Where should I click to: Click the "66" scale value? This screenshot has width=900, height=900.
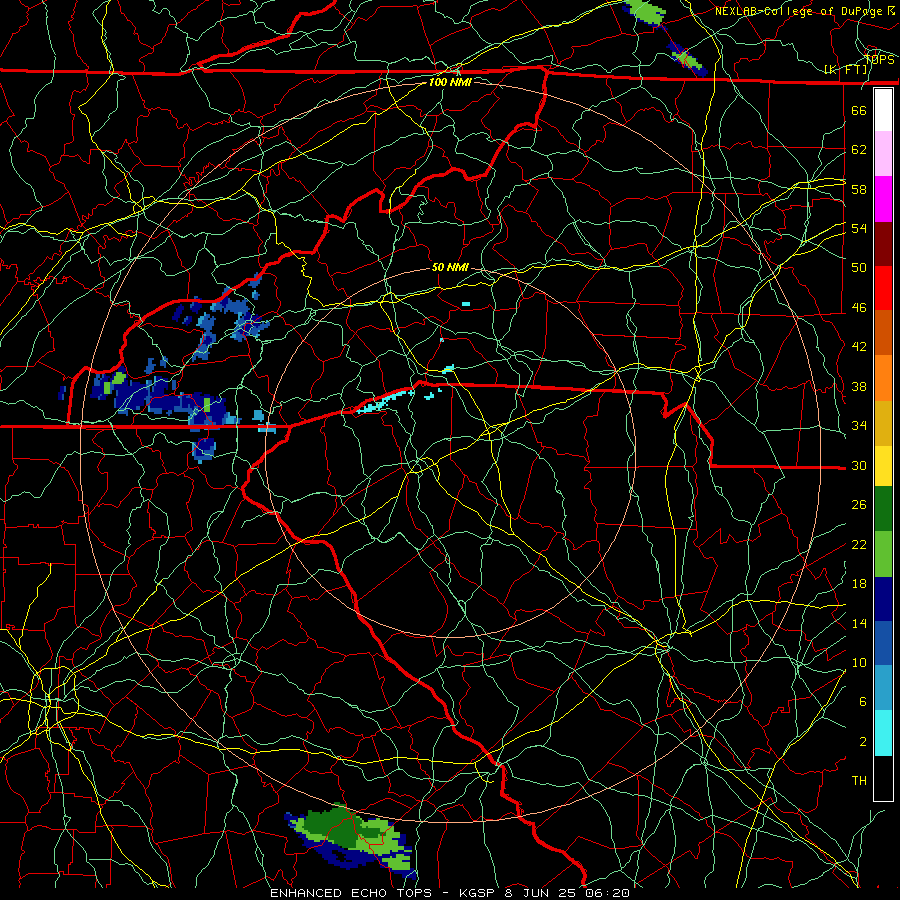coord(859,110)
